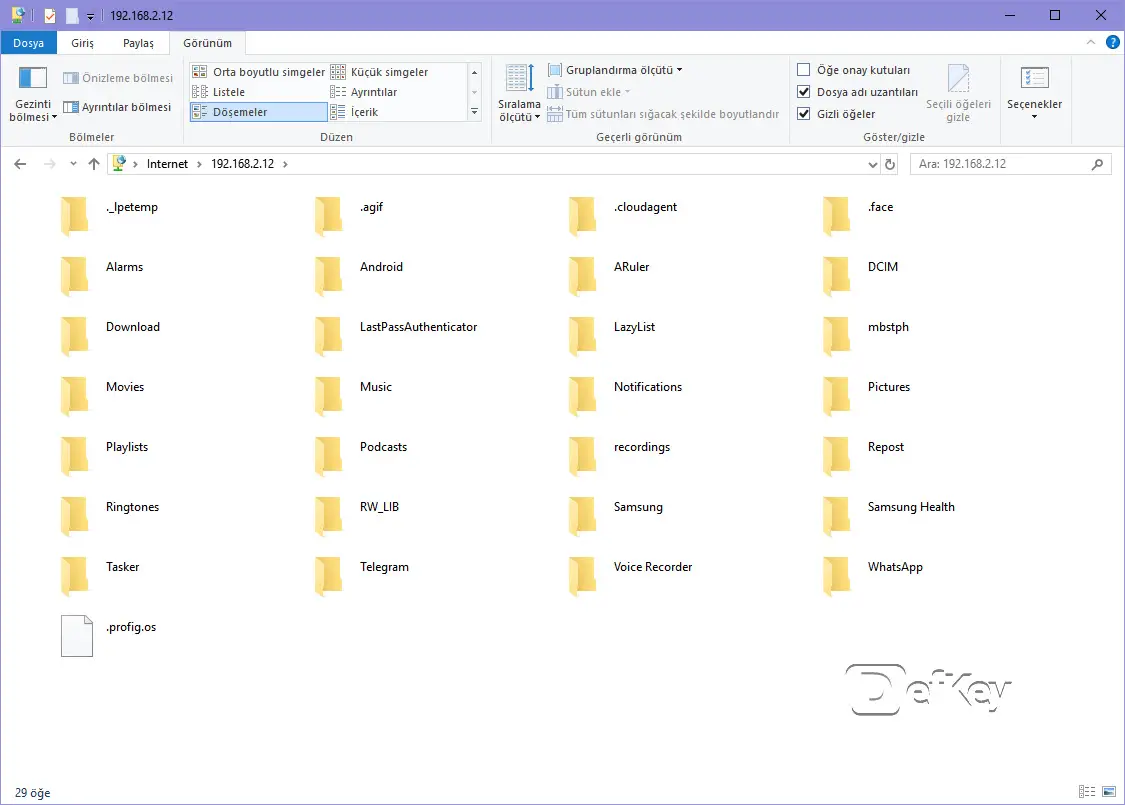
Task: Open the Gezinti bölmesi navigation pane menu
Action: 32,95
